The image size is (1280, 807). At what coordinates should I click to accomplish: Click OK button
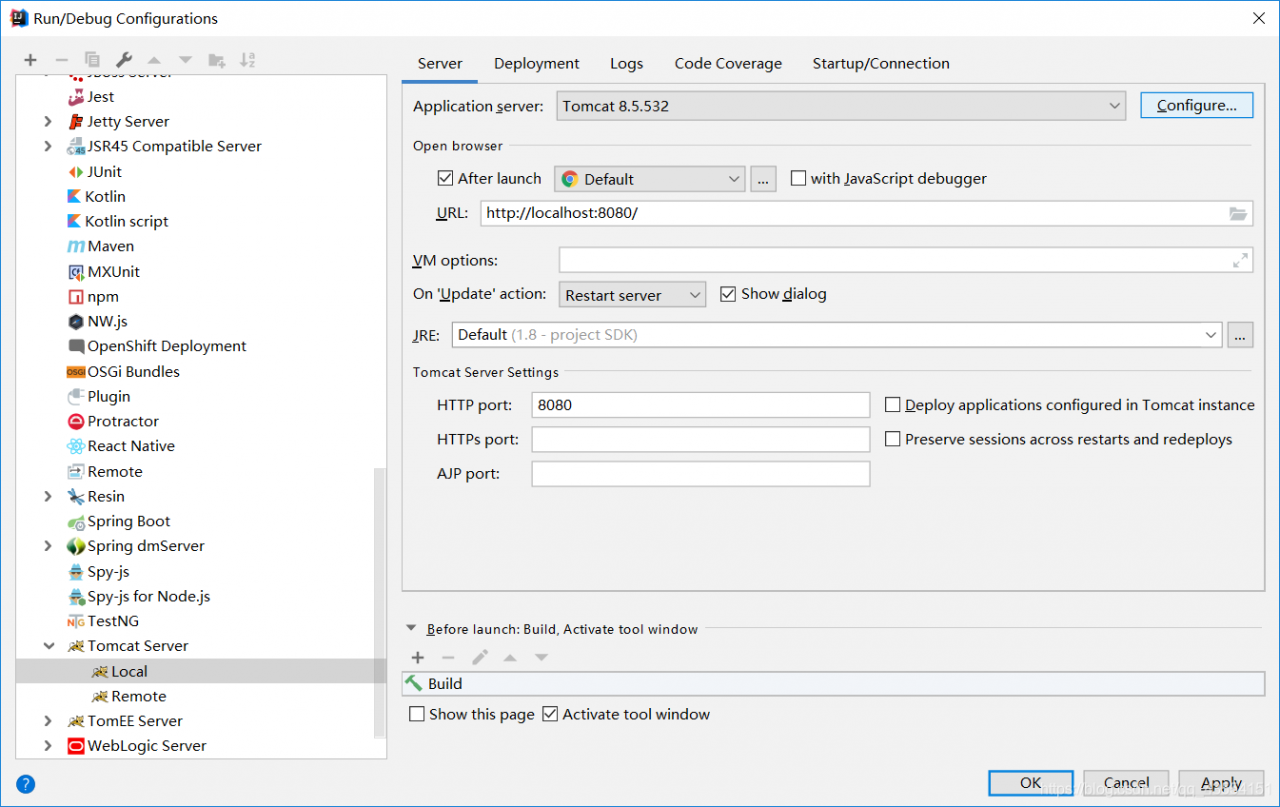pos(1031,783)
